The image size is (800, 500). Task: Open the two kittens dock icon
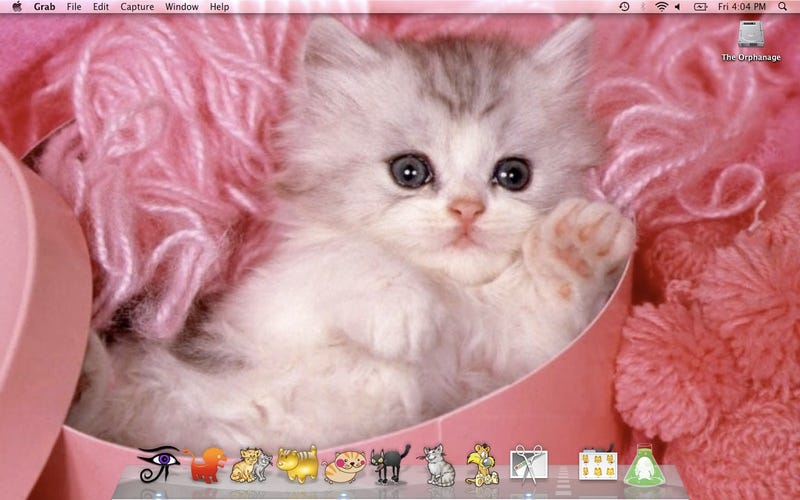pyautogui.click(x=252, y=465)
